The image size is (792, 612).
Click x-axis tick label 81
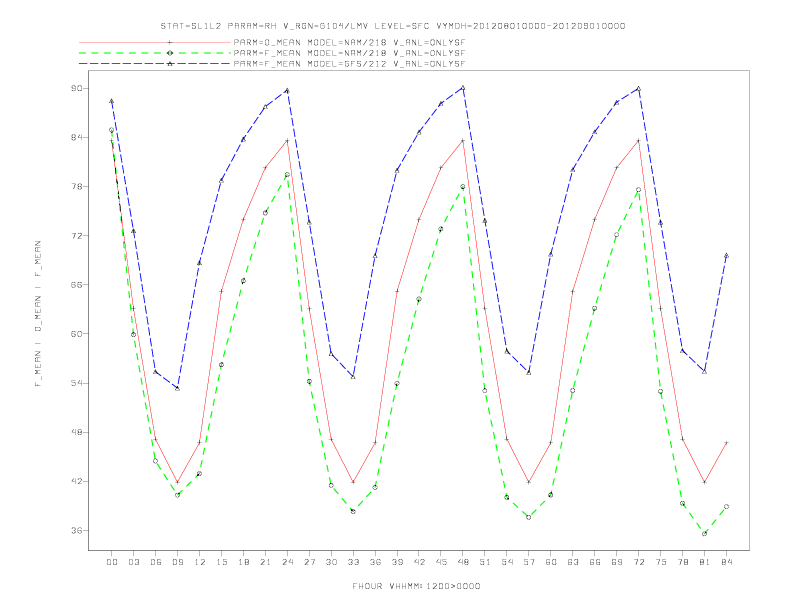pos(705,562)
